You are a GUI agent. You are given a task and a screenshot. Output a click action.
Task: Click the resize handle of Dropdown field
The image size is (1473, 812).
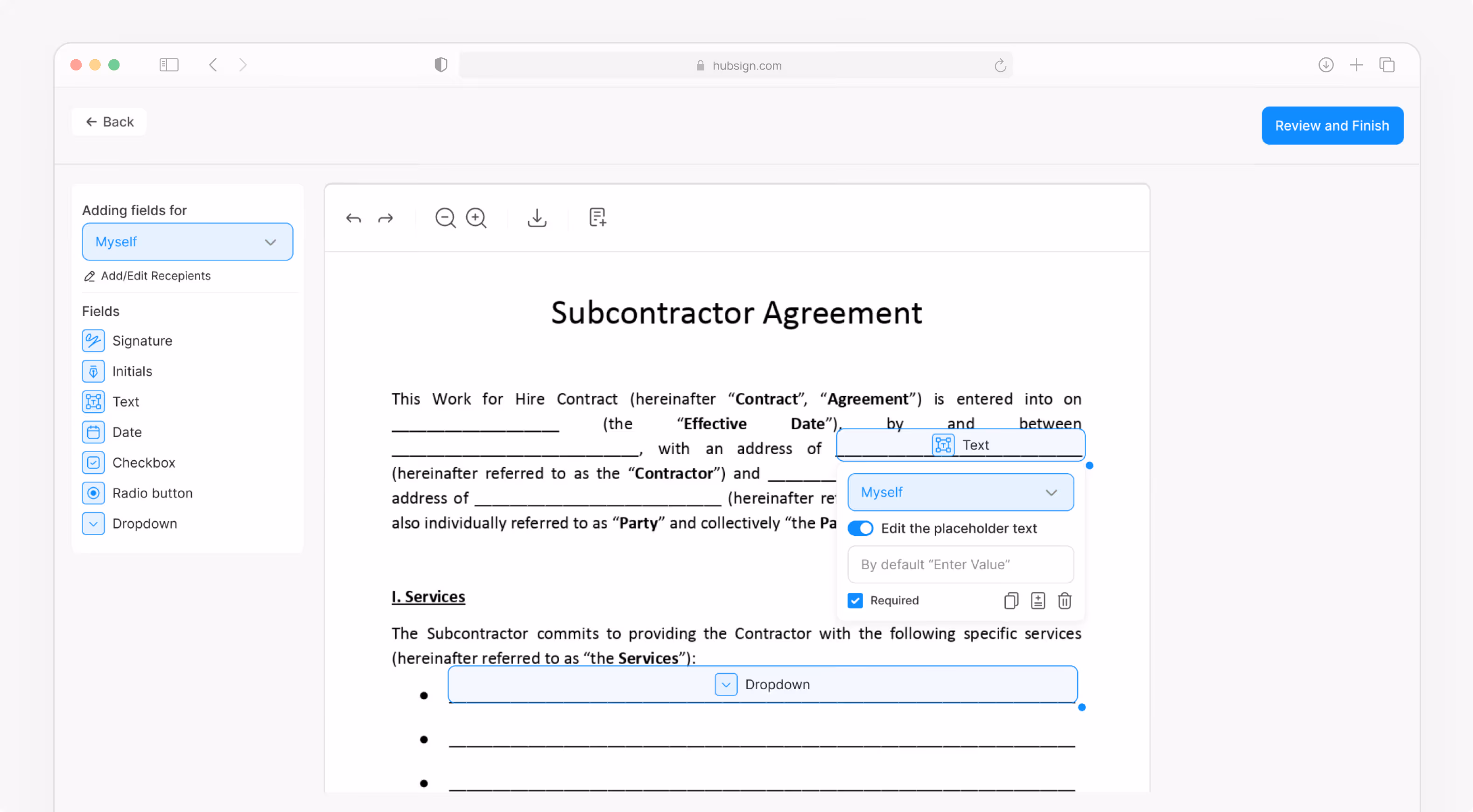[x=1081, y=707]
